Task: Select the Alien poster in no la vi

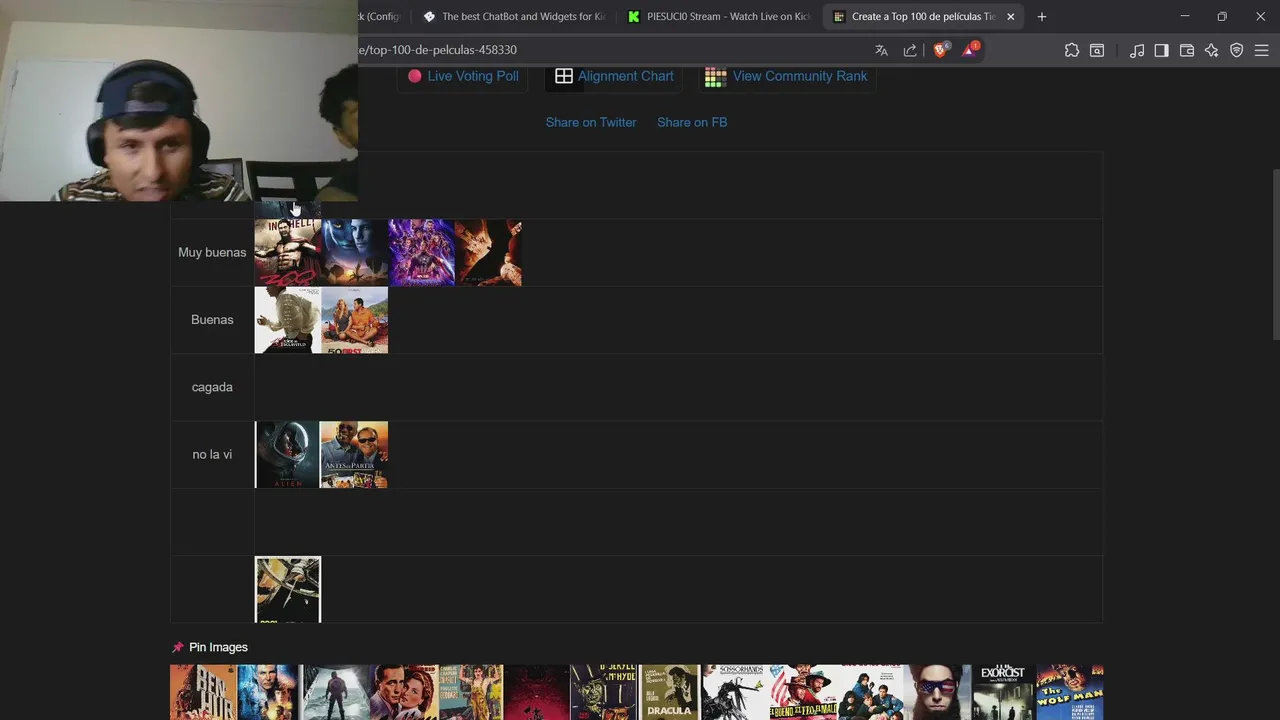Action: click(x=287, y=455)
